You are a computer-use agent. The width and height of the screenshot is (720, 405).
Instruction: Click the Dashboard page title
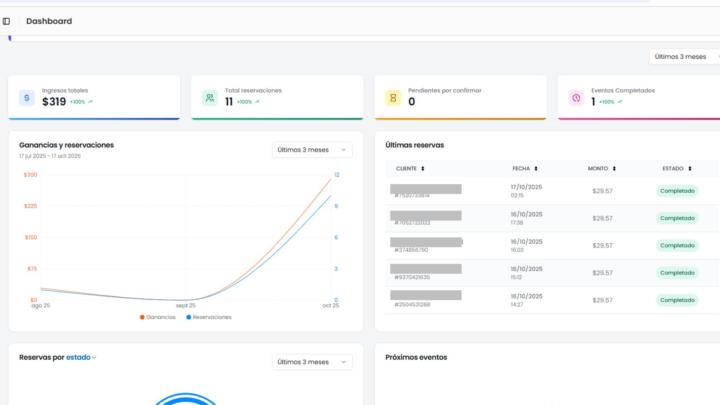point(49,21)
